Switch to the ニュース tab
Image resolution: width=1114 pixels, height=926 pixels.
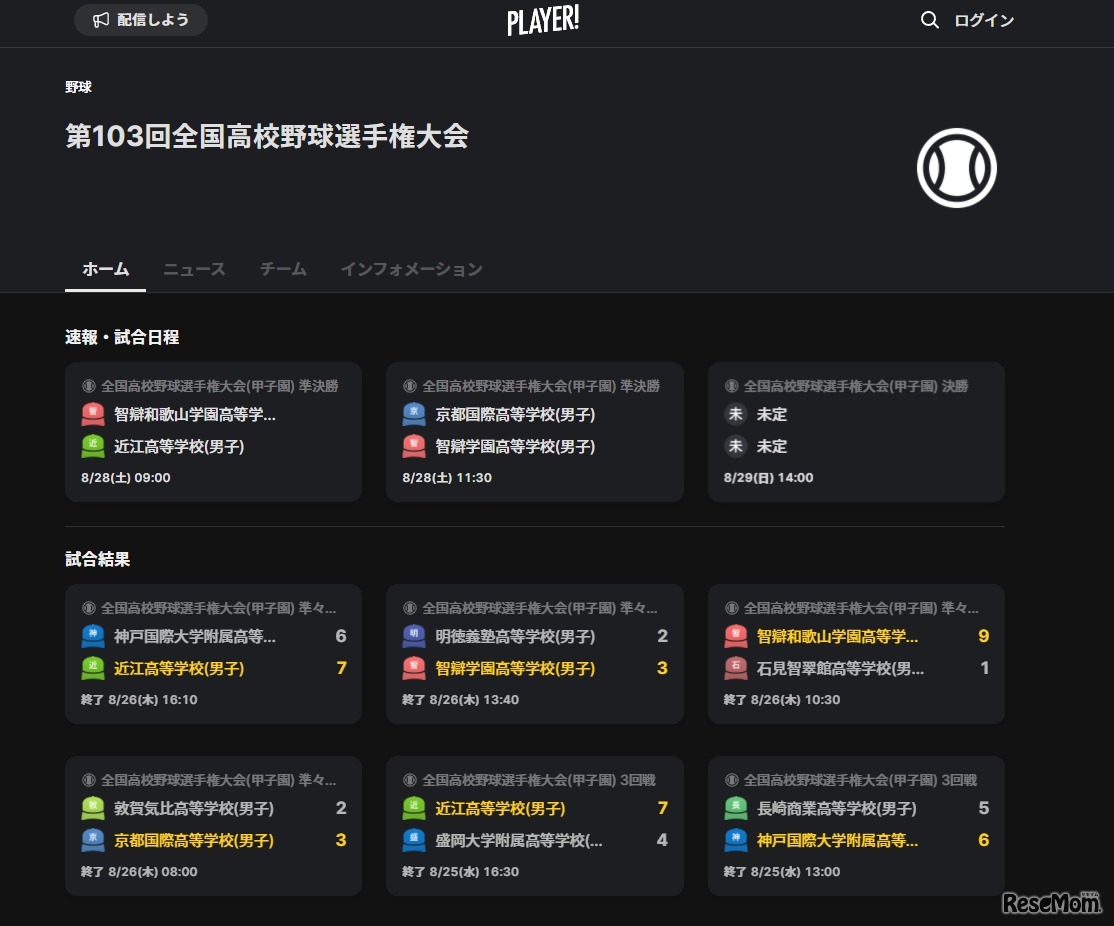coord(194,269)
